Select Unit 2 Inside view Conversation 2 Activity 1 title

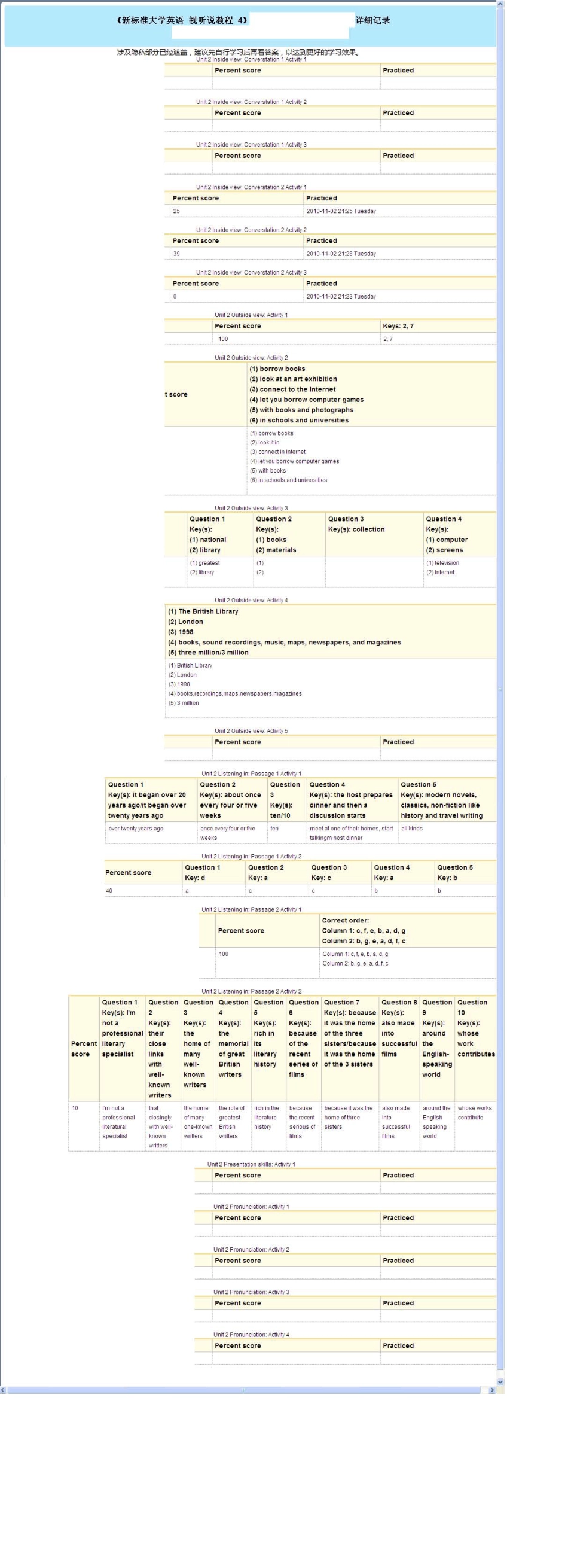251,187
